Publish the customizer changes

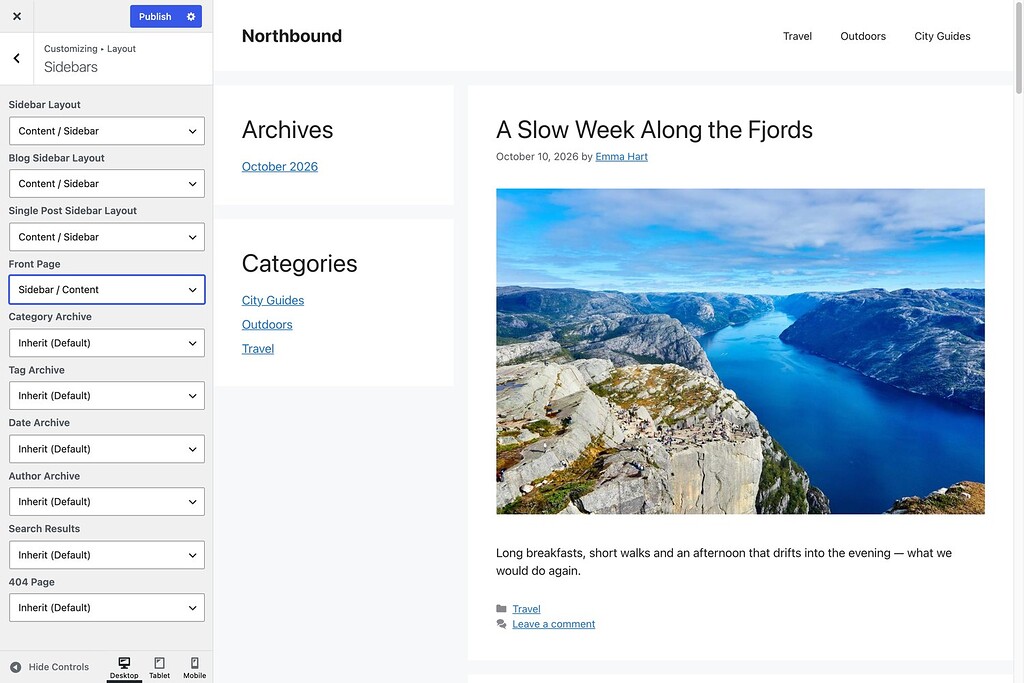[155, 16]
